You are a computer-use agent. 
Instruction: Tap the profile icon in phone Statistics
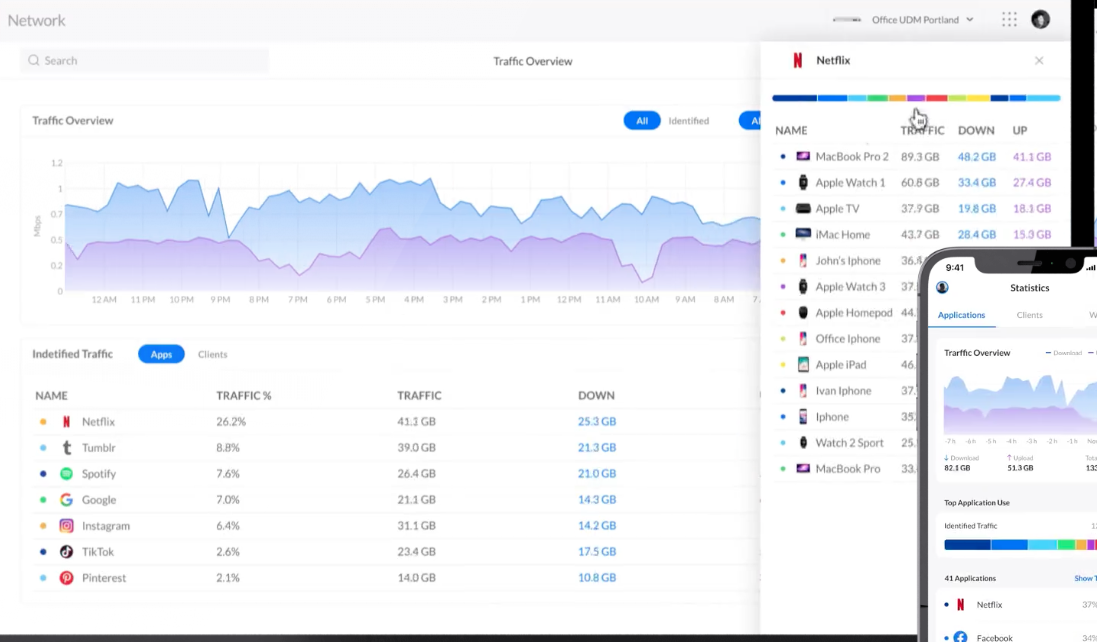[x=942, y=287]
